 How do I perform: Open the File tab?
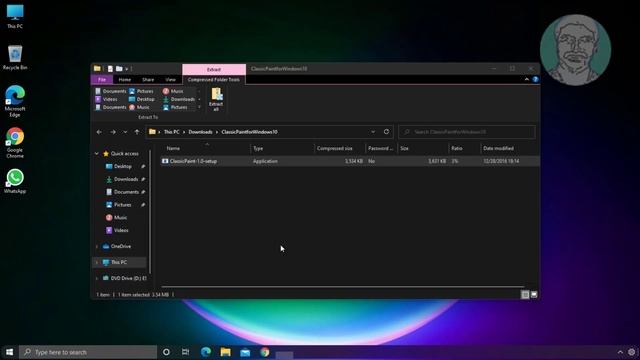[x=102, y=80]
